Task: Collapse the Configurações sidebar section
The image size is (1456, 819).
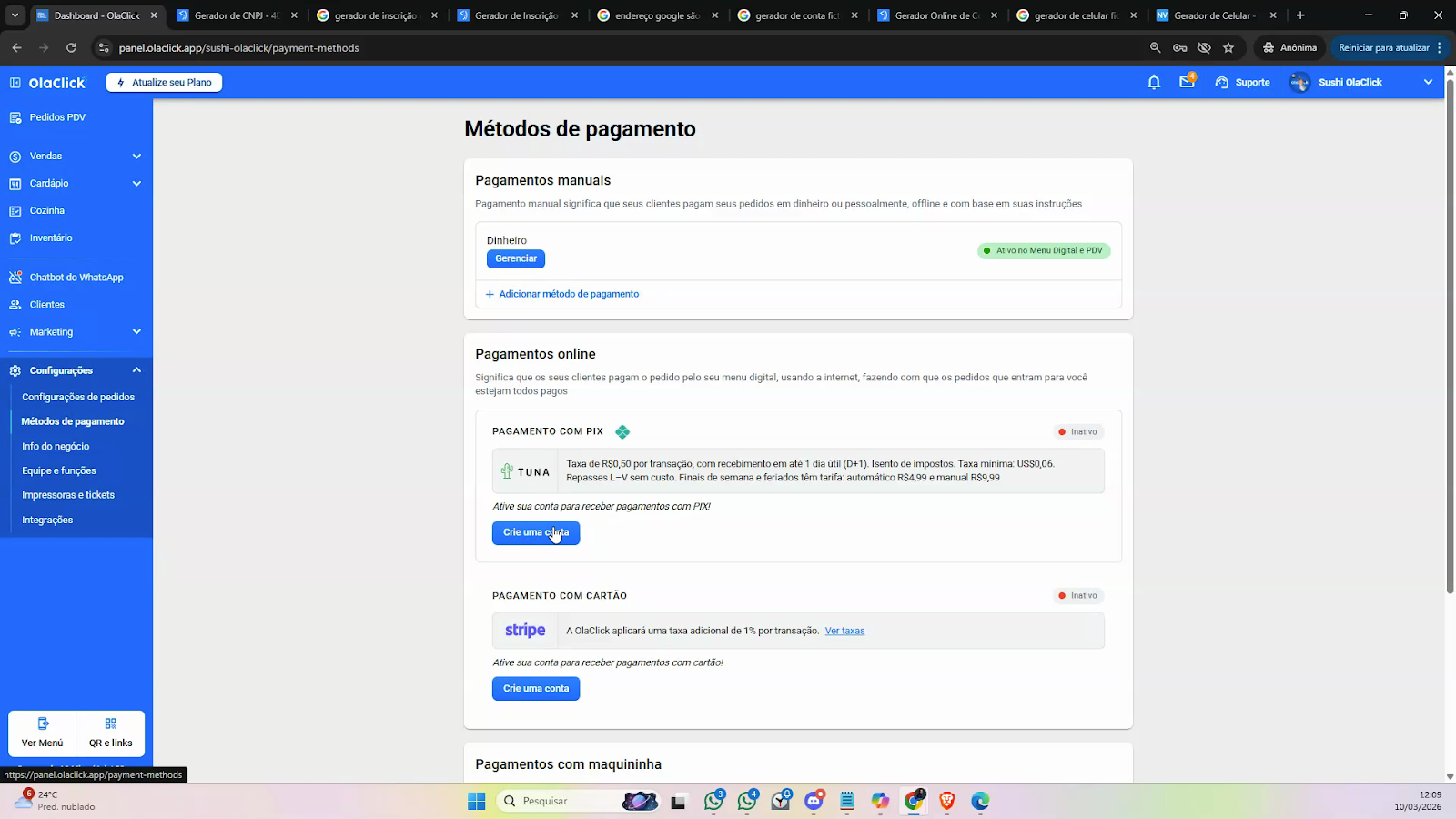Action: tap(136, 370)
